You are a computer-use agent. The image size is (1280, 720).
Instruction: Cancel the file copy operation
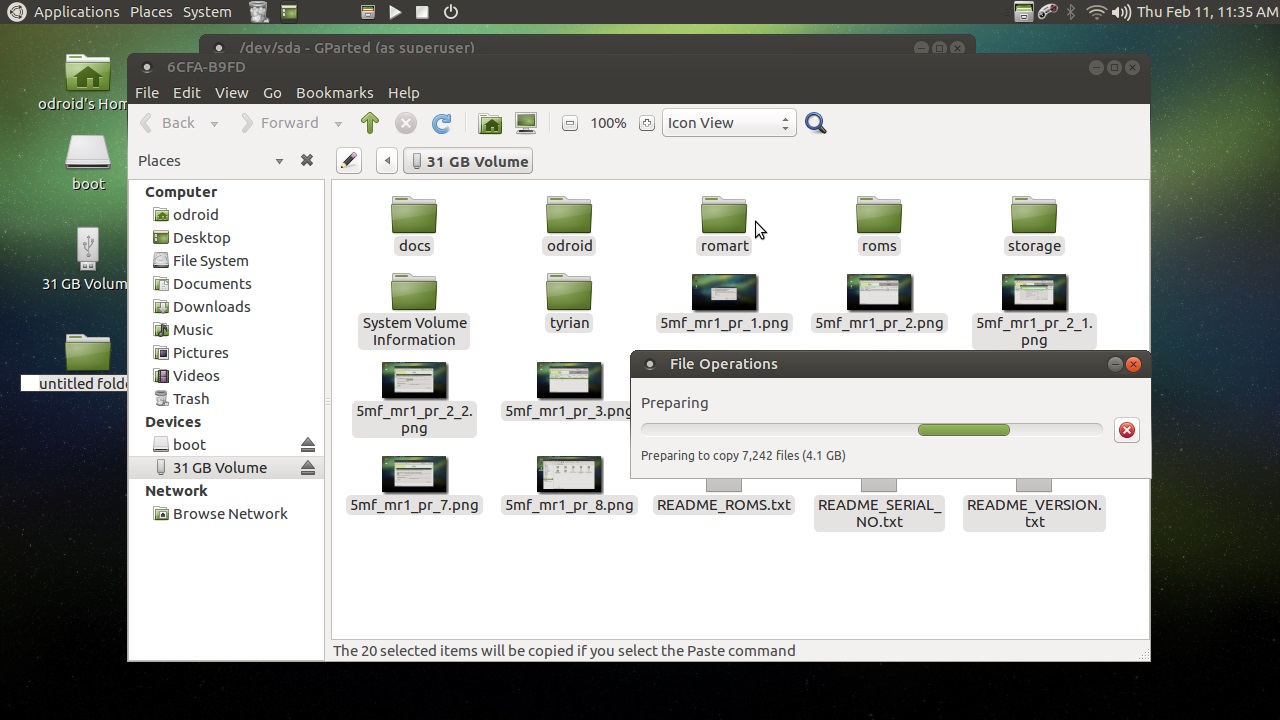click(1127, 430)
